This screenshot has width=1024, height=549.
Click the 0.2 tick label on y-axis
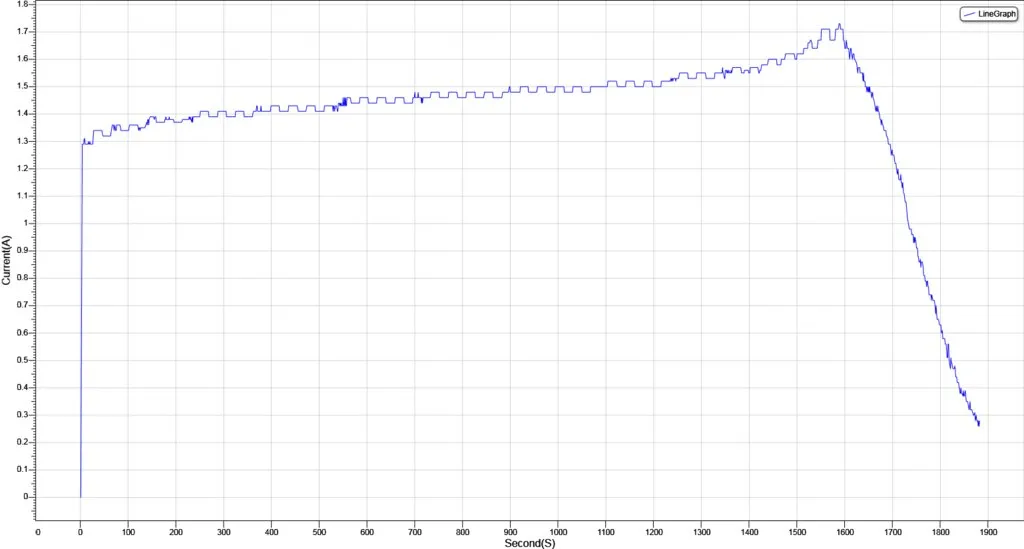tap(23, 442)
